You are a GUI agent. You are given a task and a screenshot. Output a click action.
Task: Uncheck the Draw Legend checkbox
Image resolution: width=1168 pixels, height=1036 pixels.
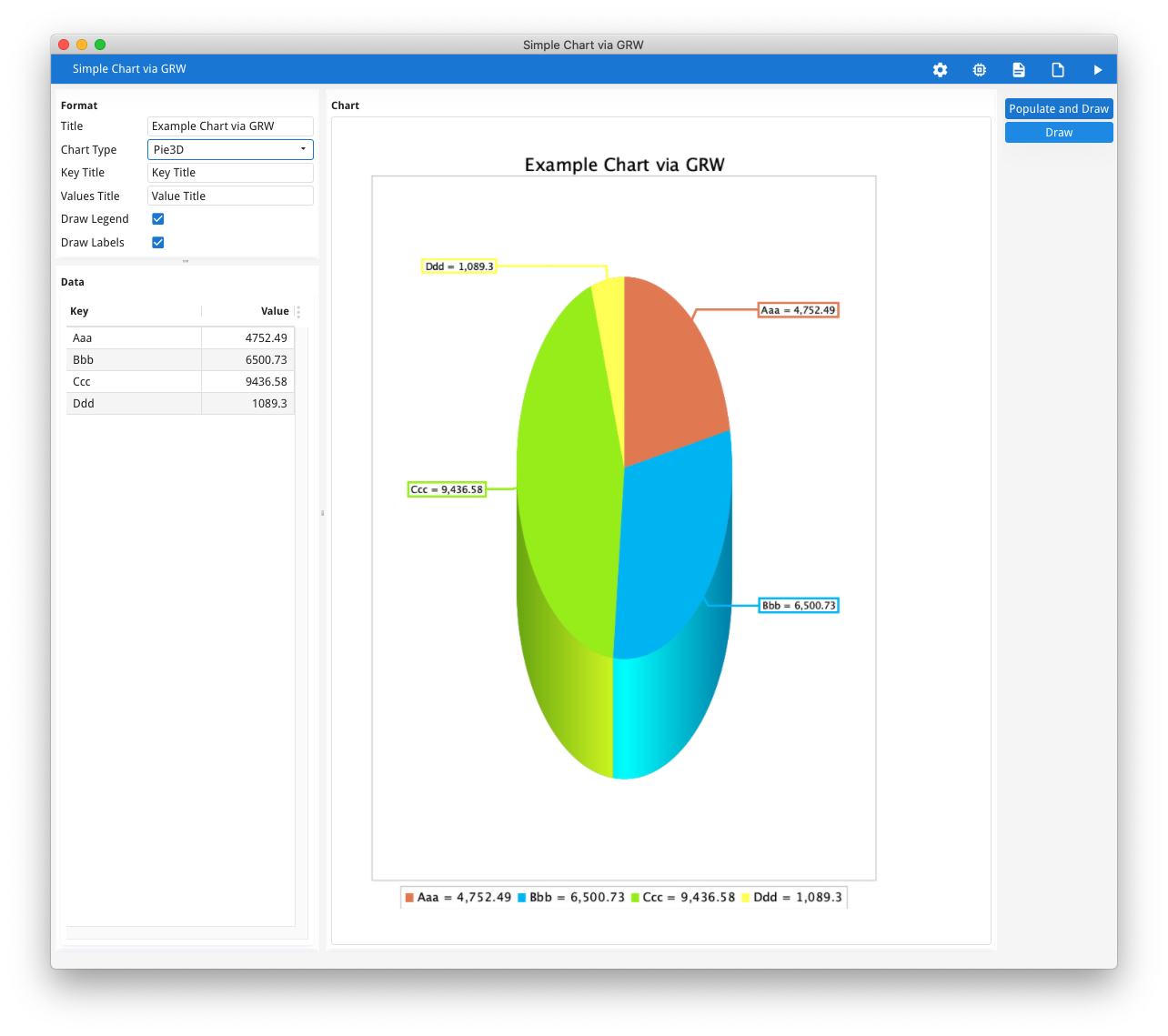(x=157, y=218)
